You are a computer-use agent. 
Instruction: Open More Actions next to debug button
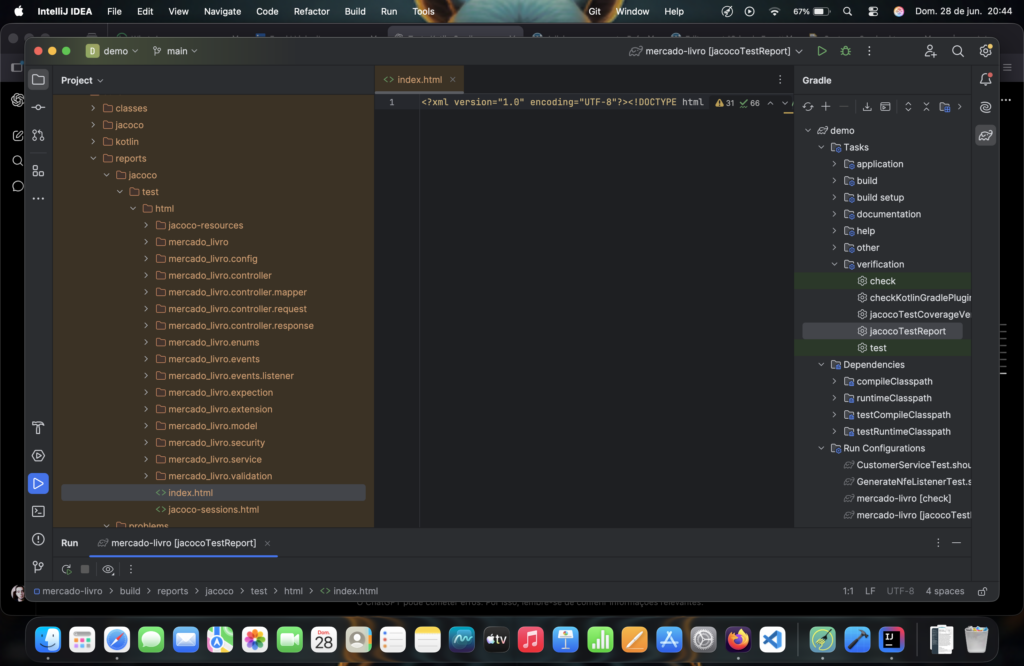(869, 51)
